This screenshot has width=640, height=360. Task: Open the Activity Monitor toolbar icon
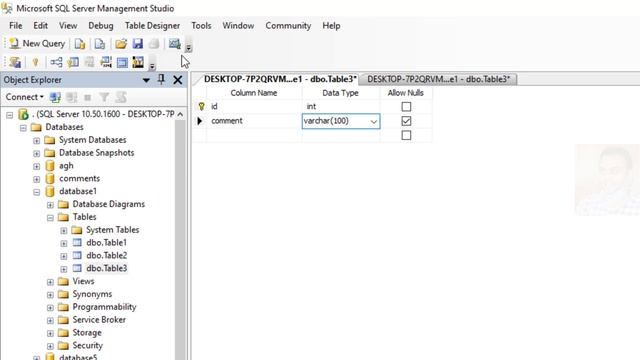pyautogui.click(x=175, y=44)
